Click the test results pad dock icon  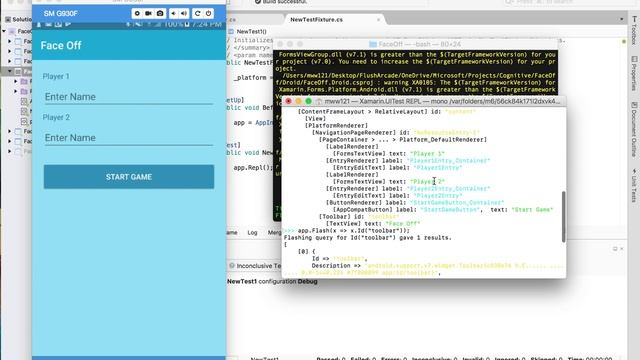[x=615, y=249]
